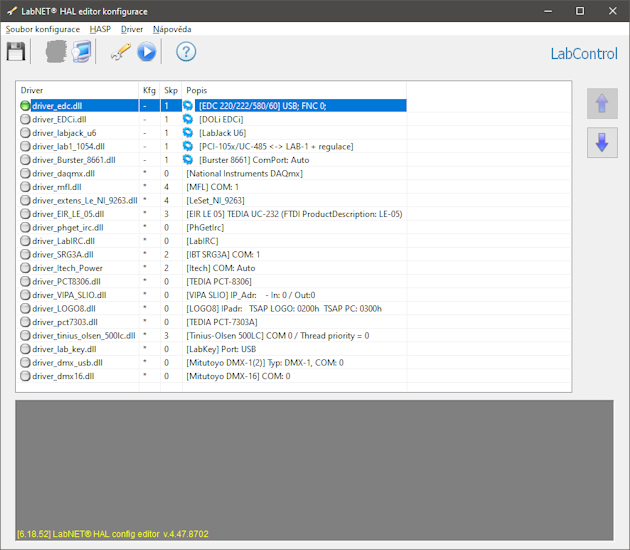Click the status circle of driver_SRG3A.dll

coord(25,254)
